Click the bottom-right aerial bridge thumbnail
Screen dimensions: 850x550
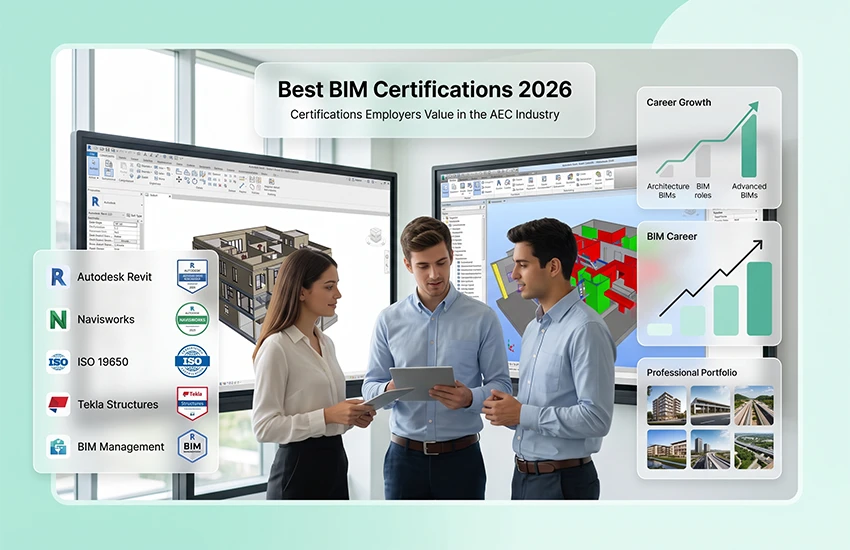point(754,450)
